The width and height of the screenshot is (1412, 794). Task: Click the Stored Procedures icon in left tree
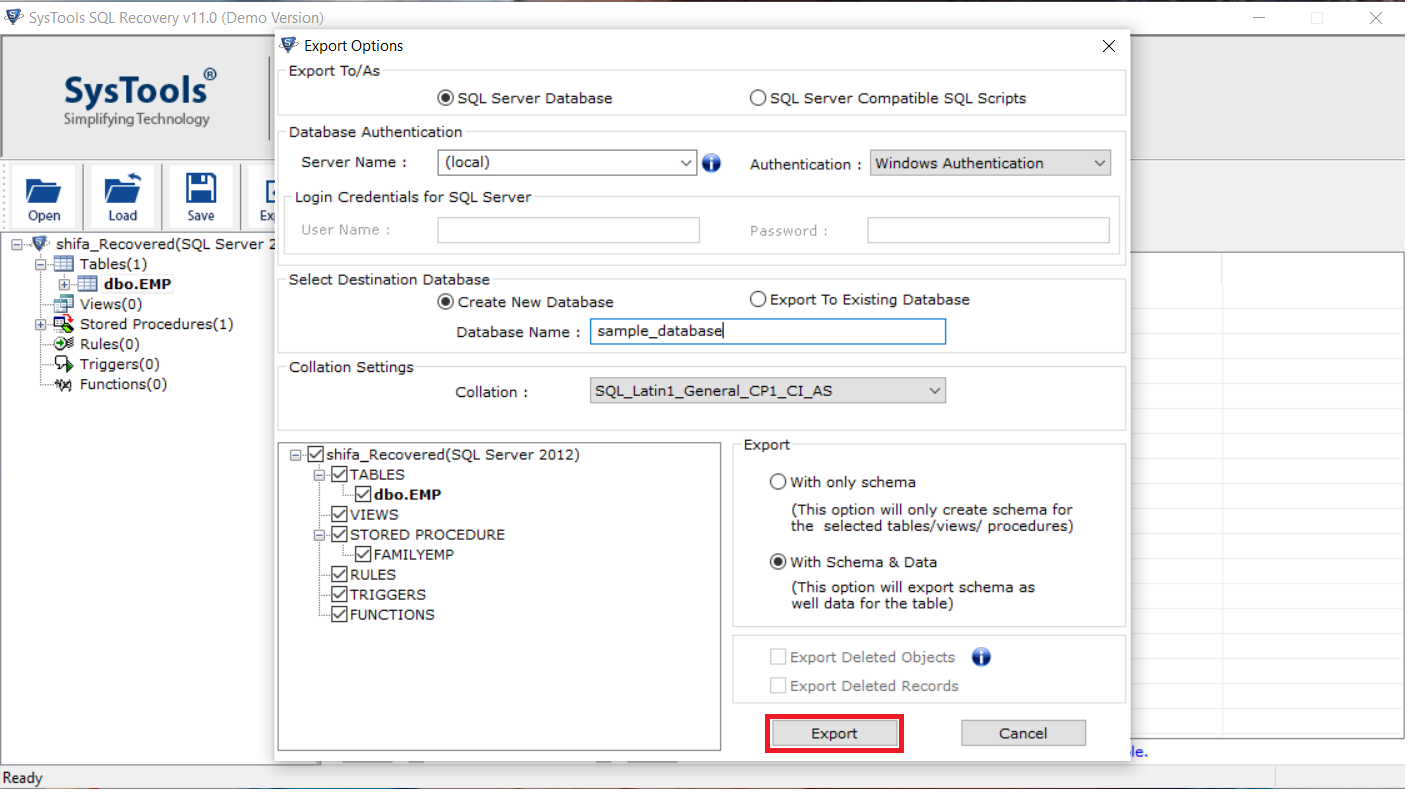click(64, 324)
